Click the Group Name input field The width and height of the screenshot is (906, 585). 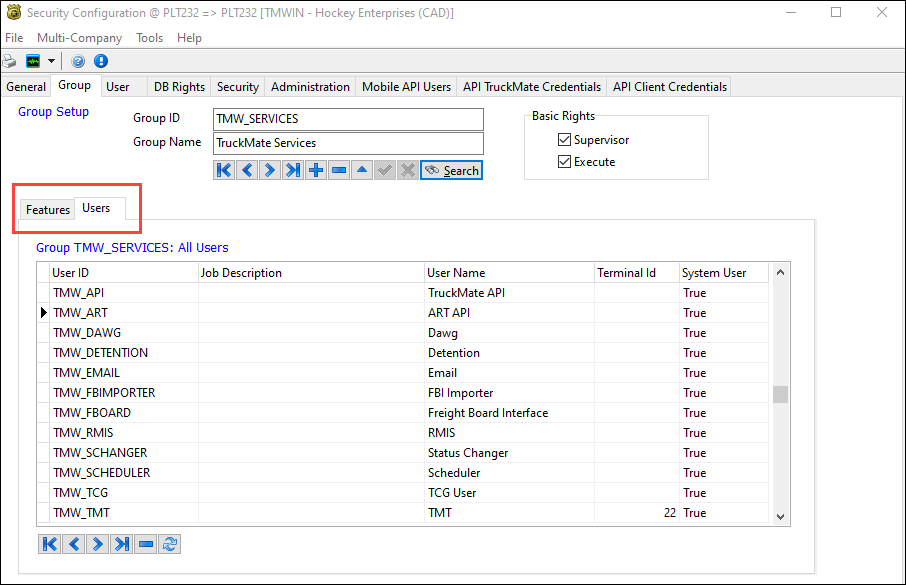coord(347,143)
